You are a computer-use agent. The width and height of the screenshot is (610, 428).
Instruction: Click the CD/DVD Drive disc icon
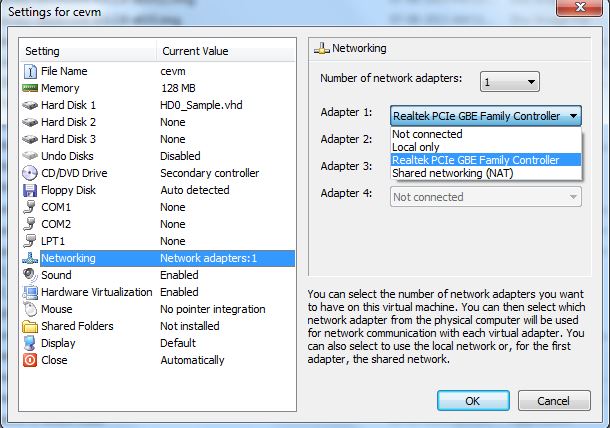tap(30, 173)
